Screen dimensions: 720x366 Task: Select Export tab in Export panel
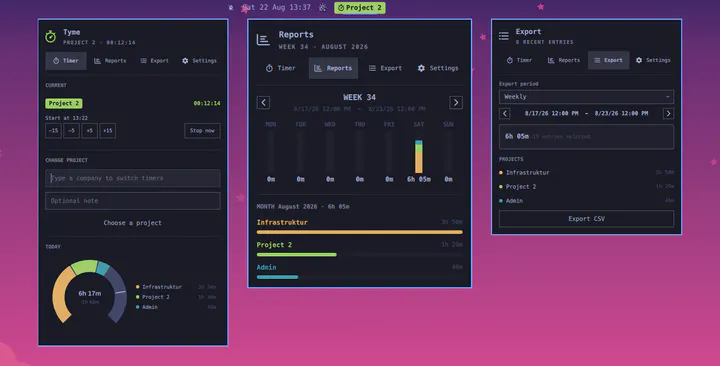(608, 60)
